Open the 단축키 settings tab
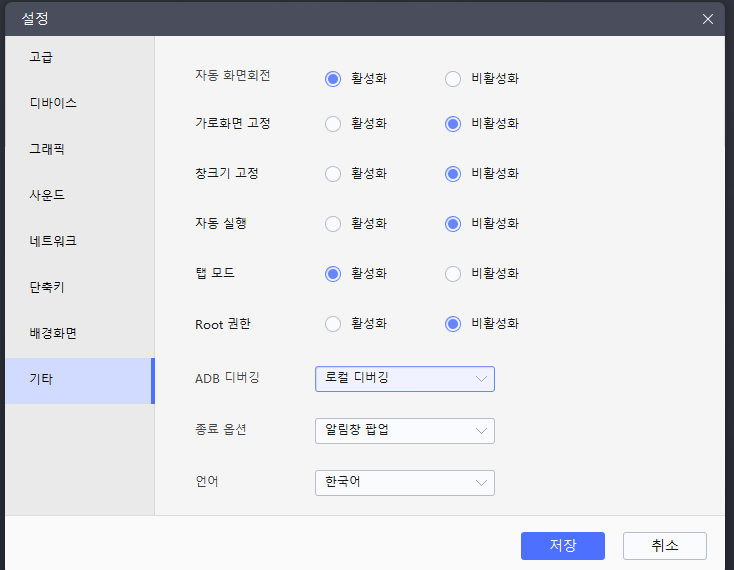 pyautogui.click(x=80, y=287)
